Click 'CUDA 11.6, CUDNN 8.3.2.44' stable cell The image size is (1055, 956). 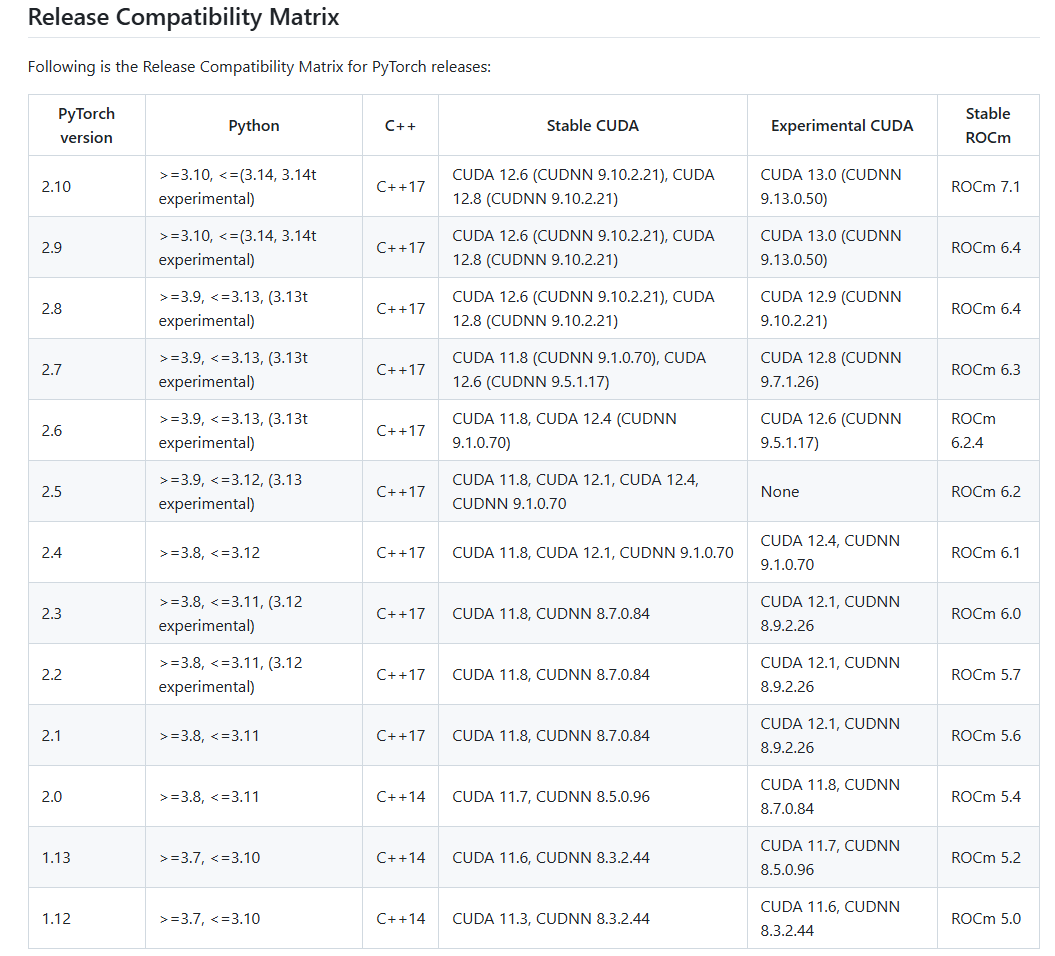[x=593, y=857]
